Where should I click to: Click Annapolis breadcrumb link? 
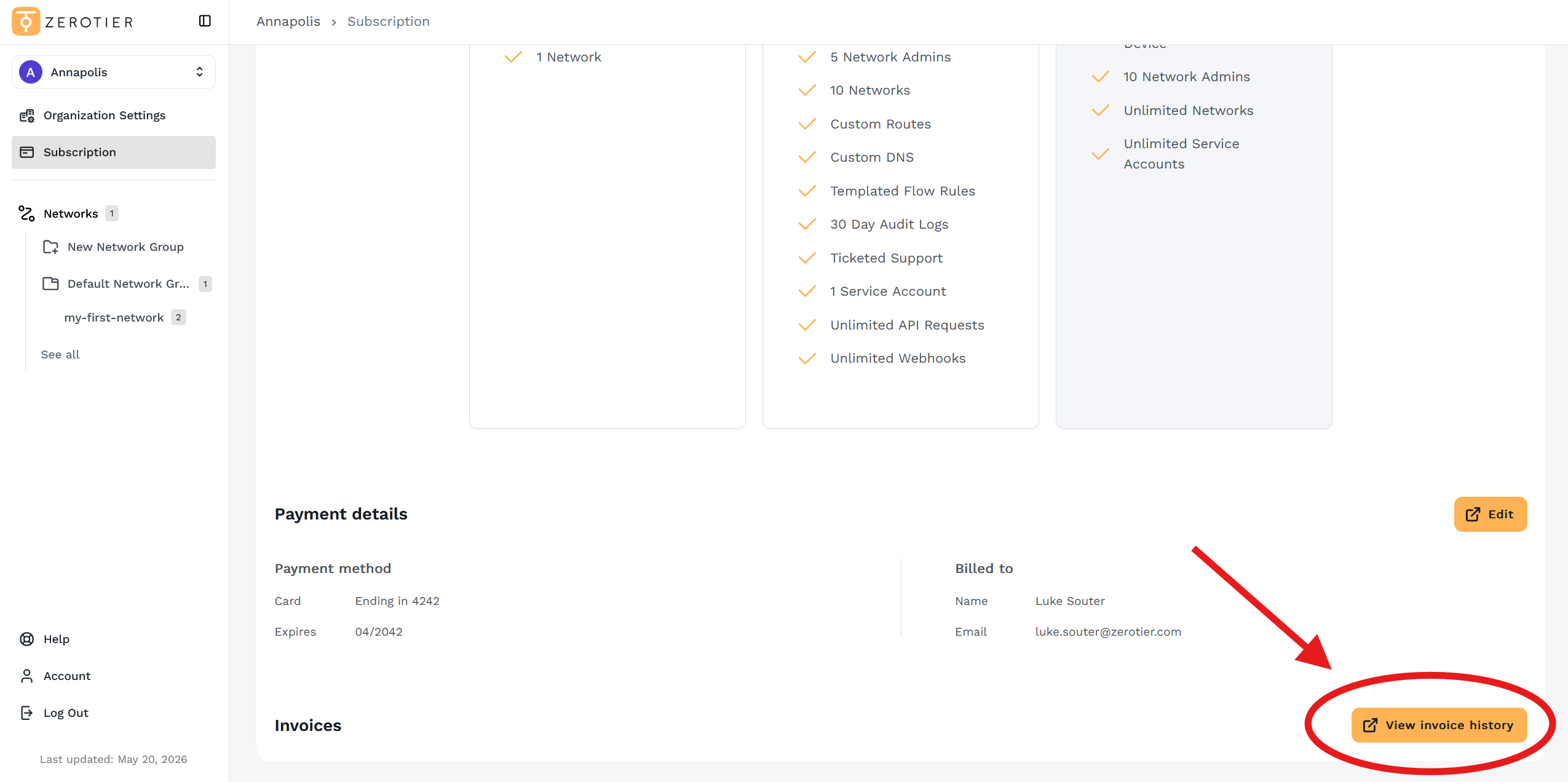pos(288,22)
